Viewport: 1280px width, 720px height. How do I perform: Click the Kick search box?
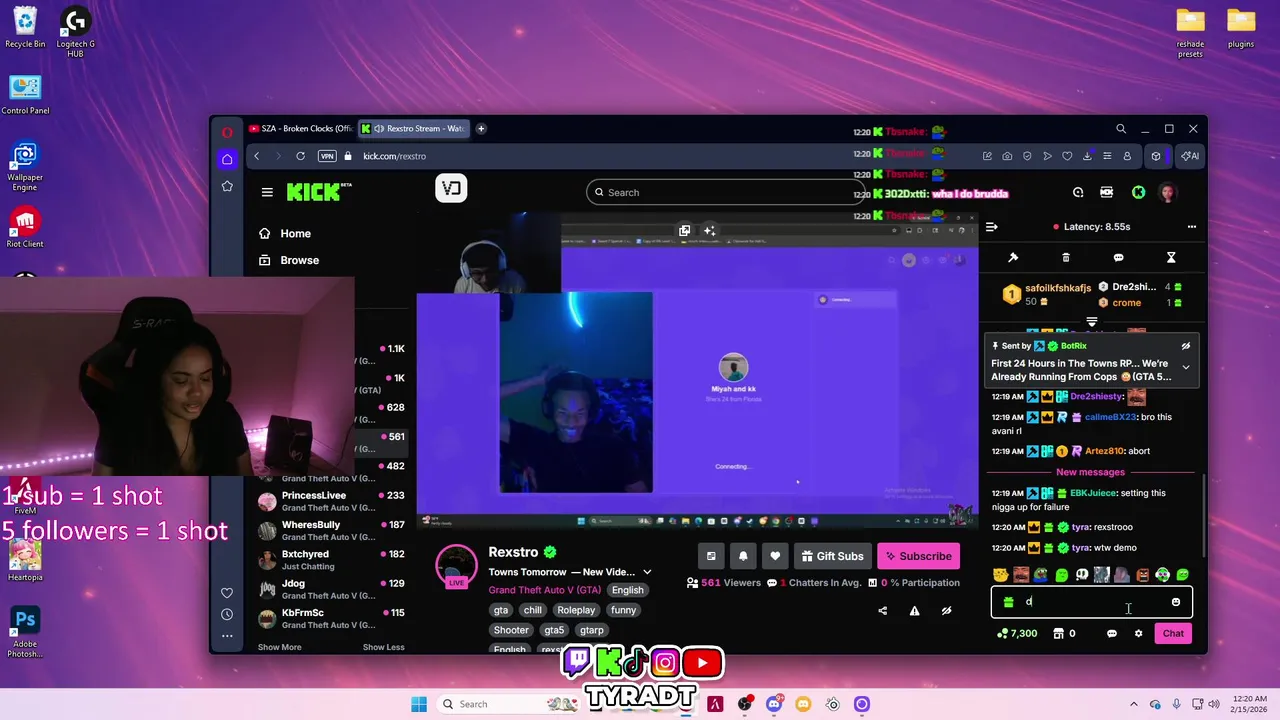pyautogui.click(x=725, y=192)
